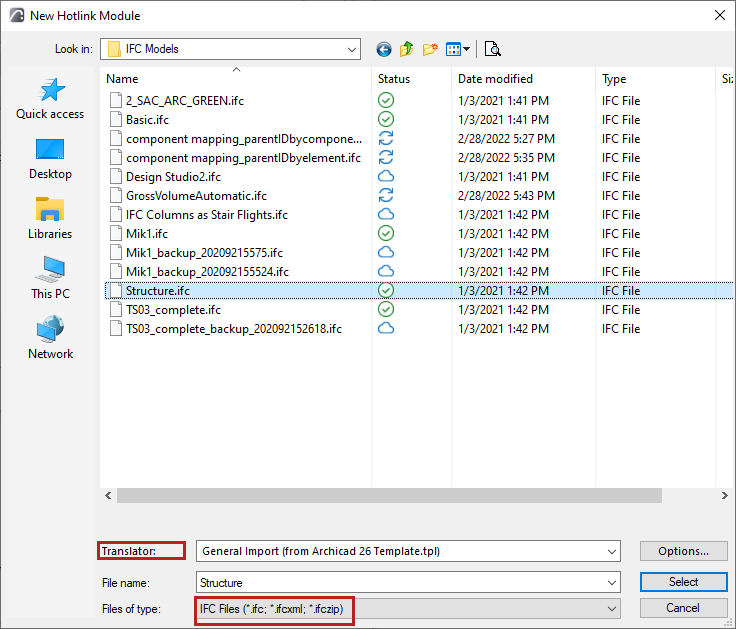Click date 2/28/2022 5:43 PM
This screenshot has width=736, height=629.
(506, 196)
